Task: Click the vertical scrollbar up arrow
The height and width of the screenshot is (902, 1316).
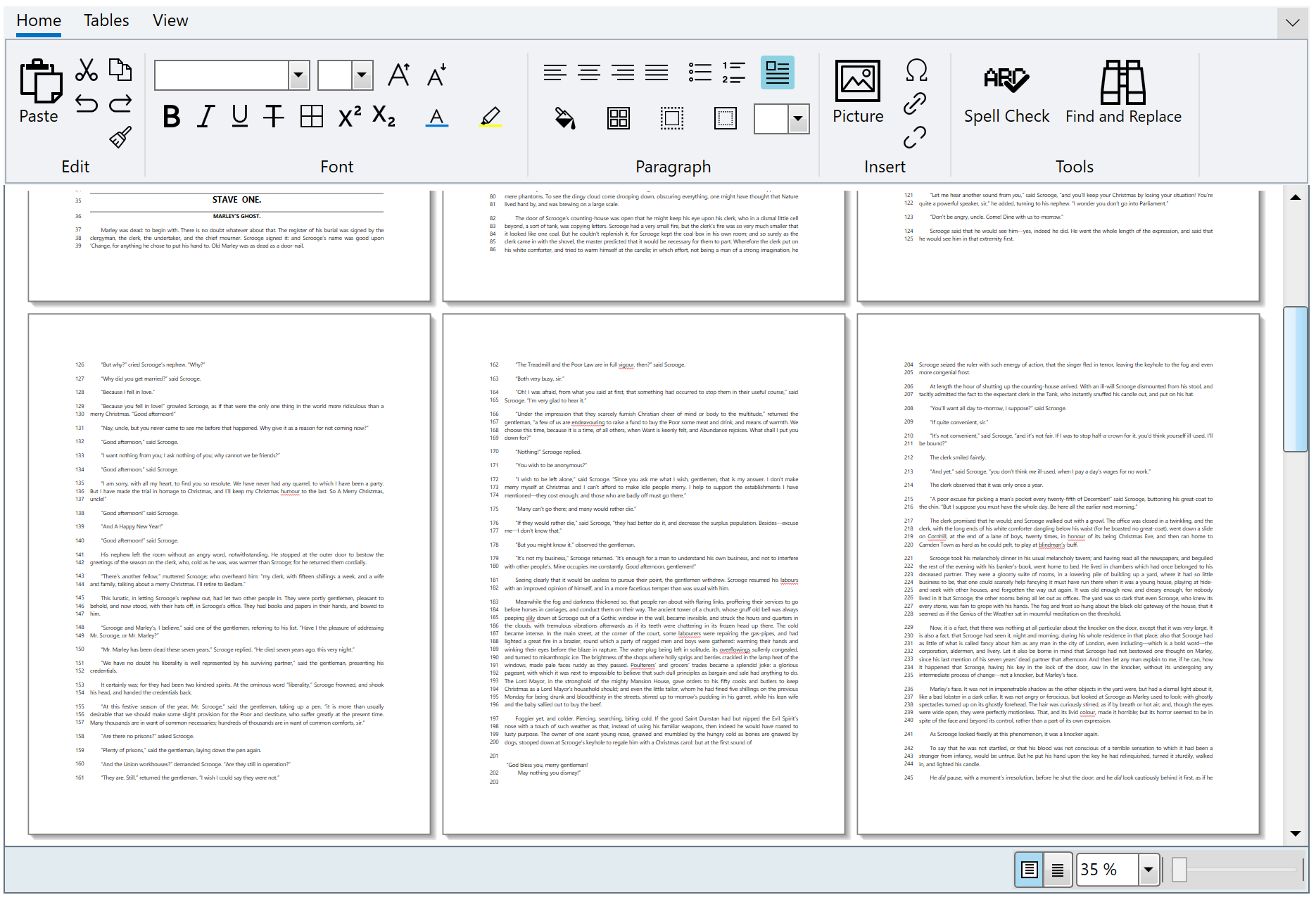Action: point(1296,198)
